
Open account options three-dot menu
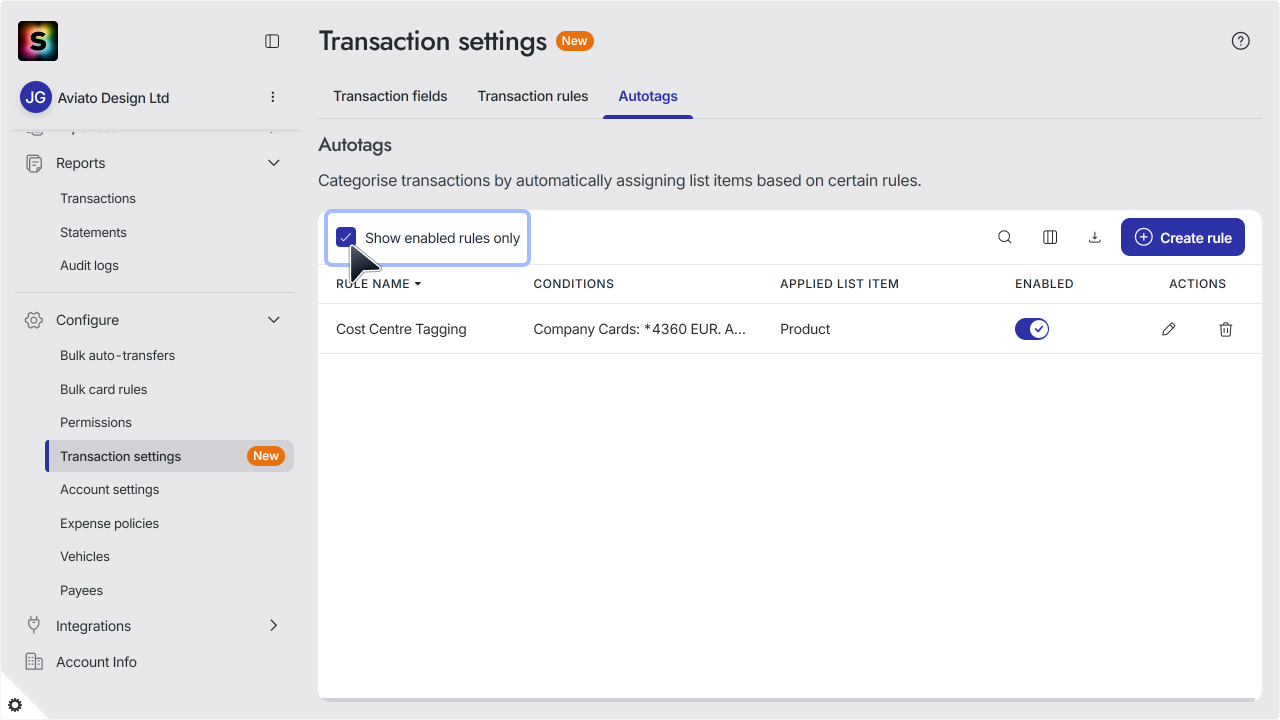pos(273,97)
